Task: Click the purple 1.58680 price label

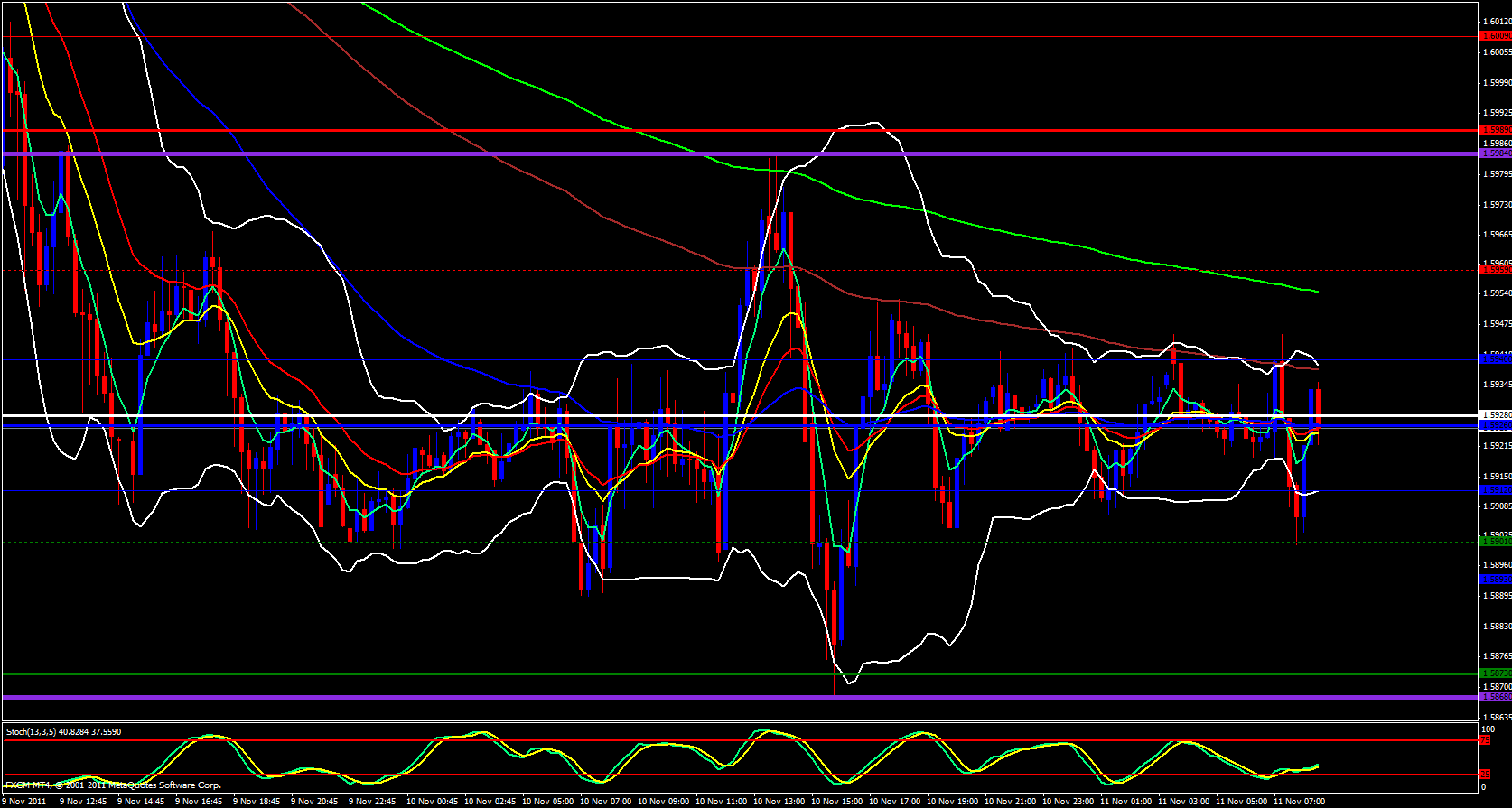Action: point(1495,697)
